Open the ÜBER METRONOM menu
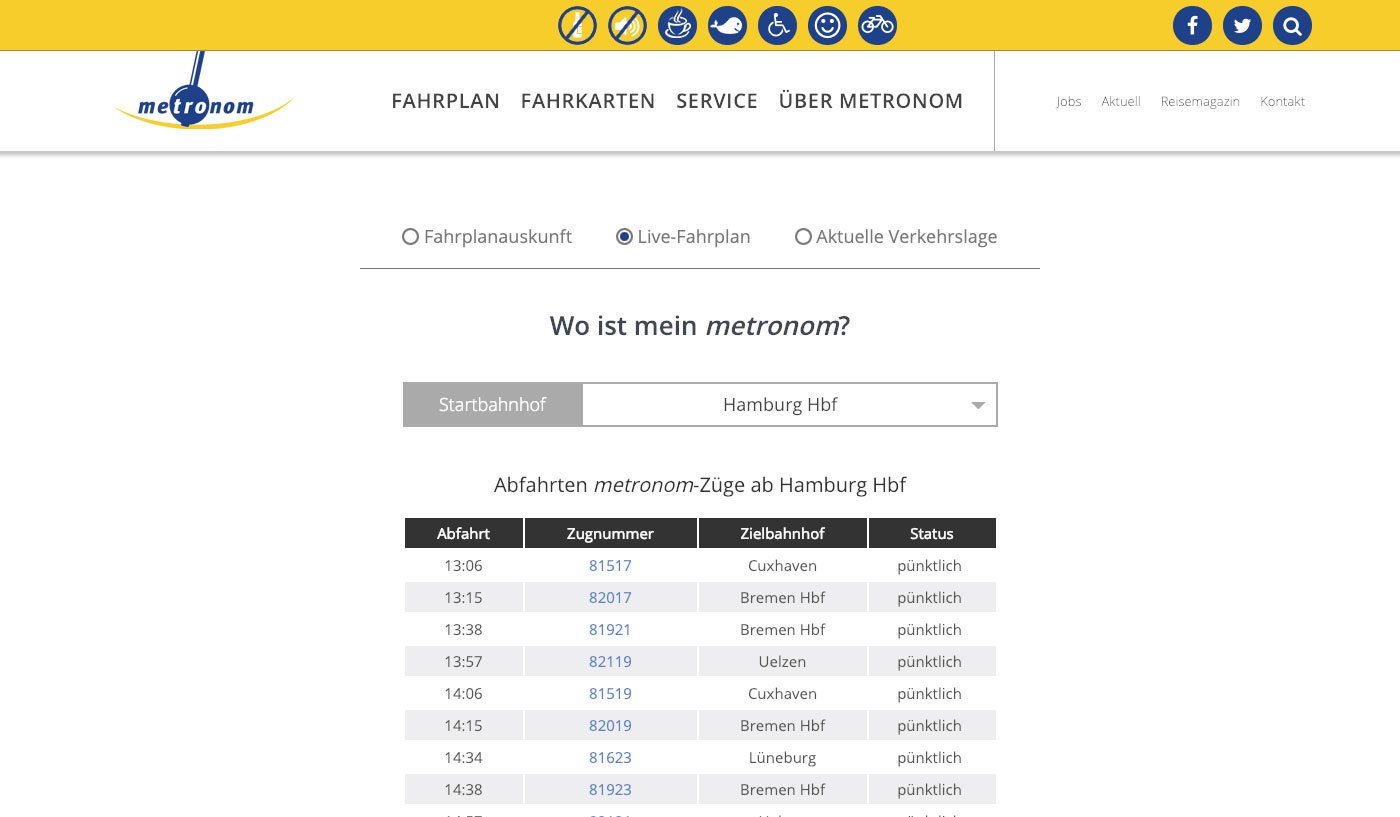1400x817 pixels. [x=871, y=101]
